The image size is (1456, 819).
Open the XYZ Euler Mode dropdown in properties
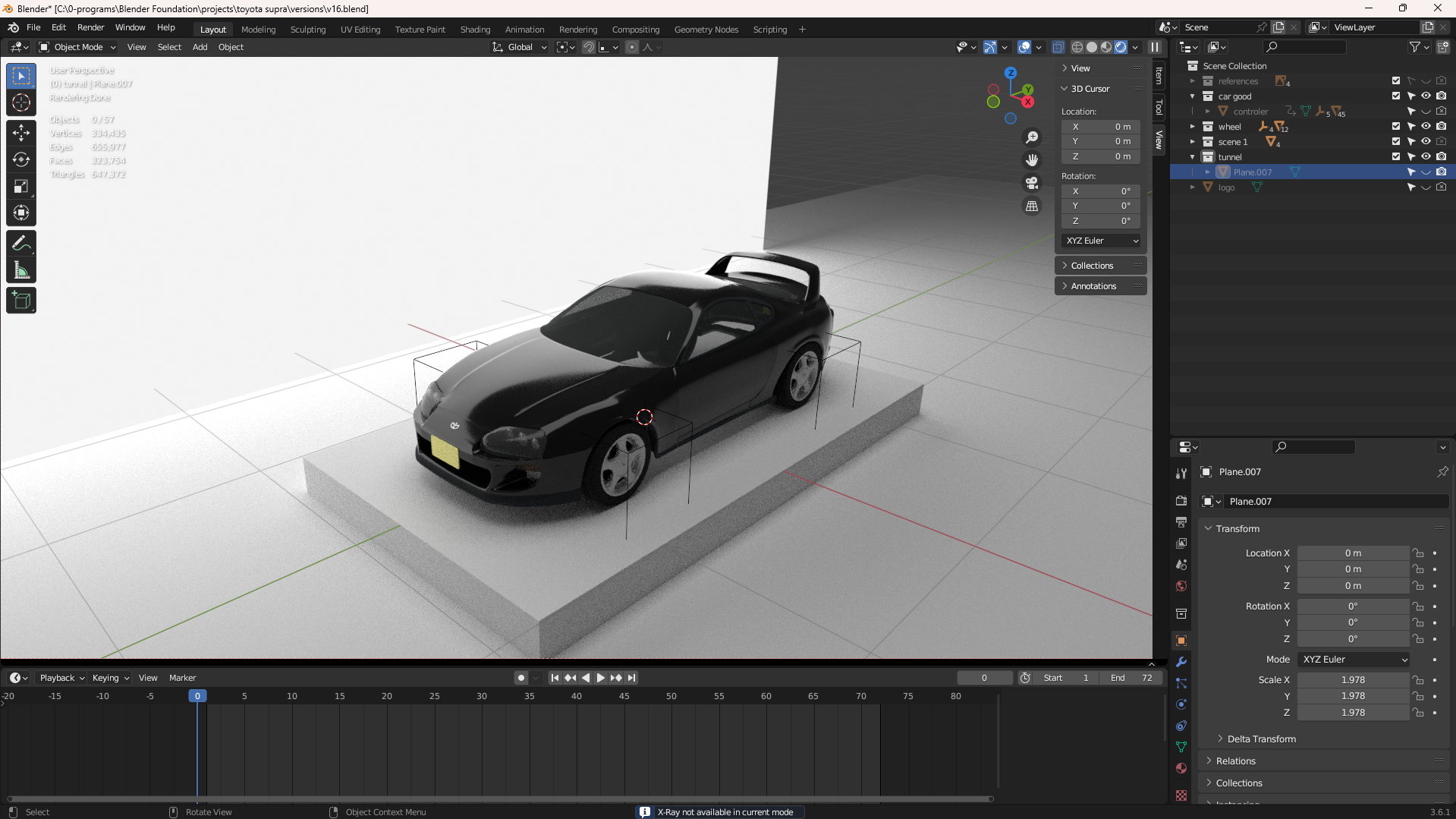pyautogui.click(x=1354, y=660)
